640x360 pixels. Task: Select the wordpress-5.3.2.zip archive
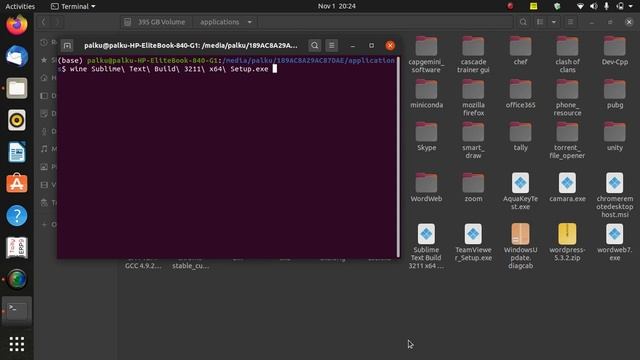(x=567, y=242)
